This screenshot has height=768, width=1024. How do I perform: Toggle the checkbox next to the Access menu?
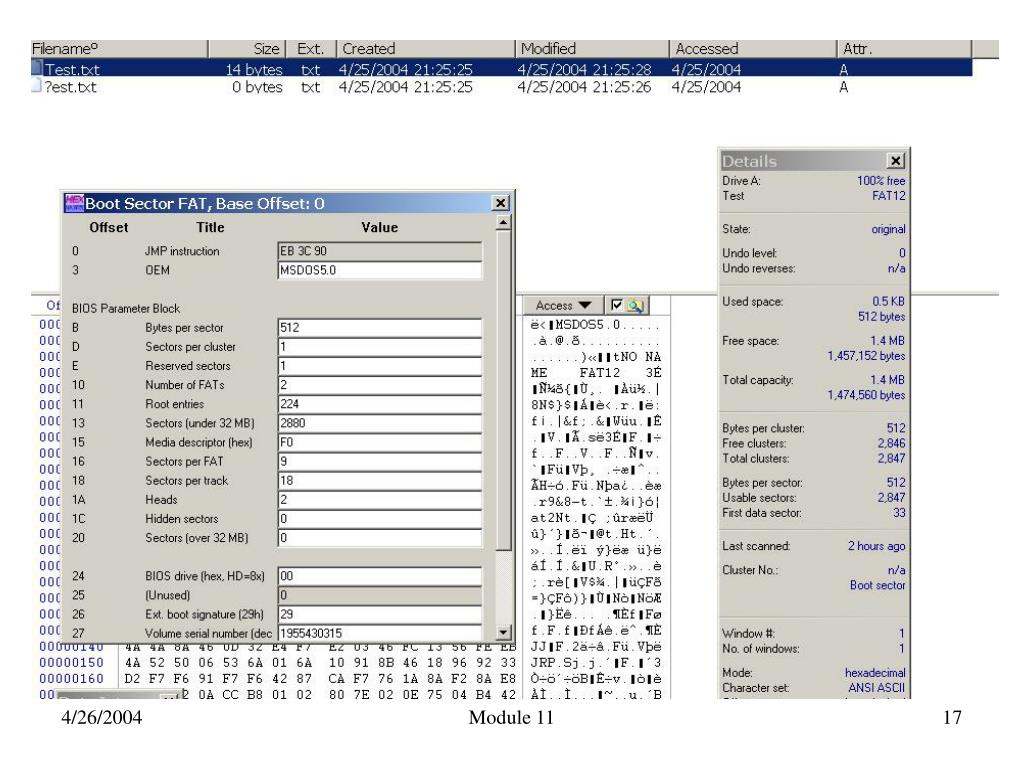616,304
